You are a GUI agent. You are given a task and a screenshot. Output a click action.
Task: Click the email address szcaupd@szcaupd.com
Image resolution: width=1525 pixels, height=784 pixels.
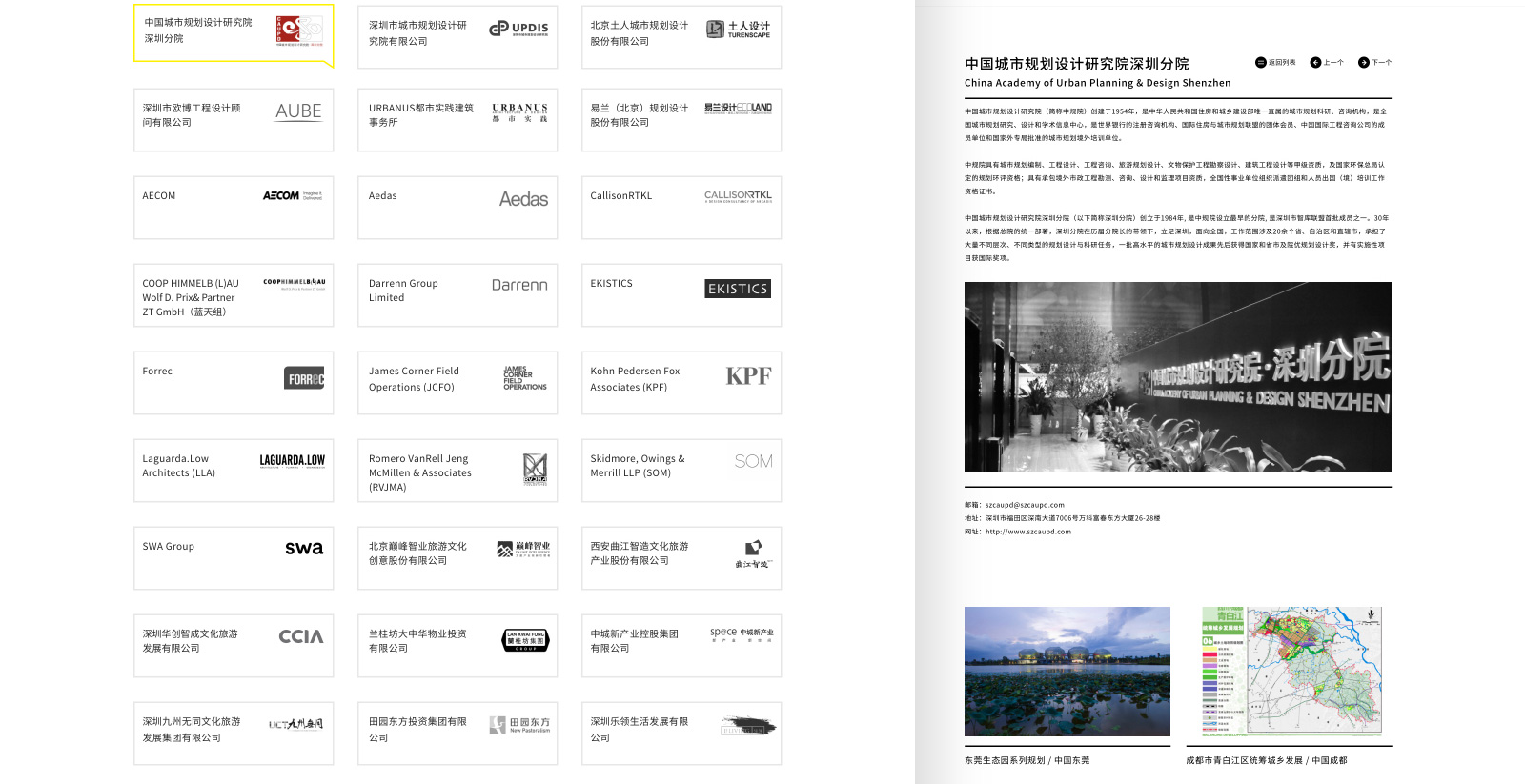pyautogui.click(x=1025, y=505)
